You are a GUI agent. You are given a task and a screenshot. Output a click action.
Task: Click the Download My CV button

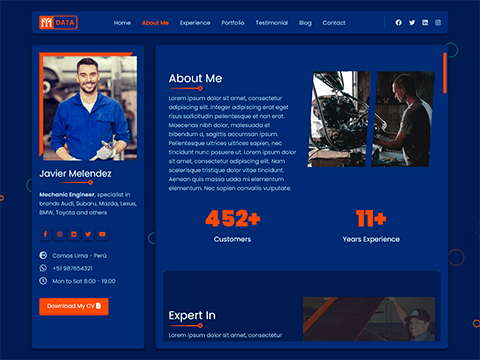(x=74, y=306)
